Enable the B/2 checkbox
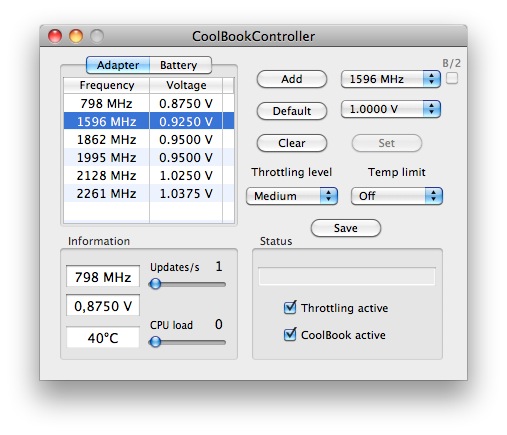 pyautogui.click(x=452, y=78)
